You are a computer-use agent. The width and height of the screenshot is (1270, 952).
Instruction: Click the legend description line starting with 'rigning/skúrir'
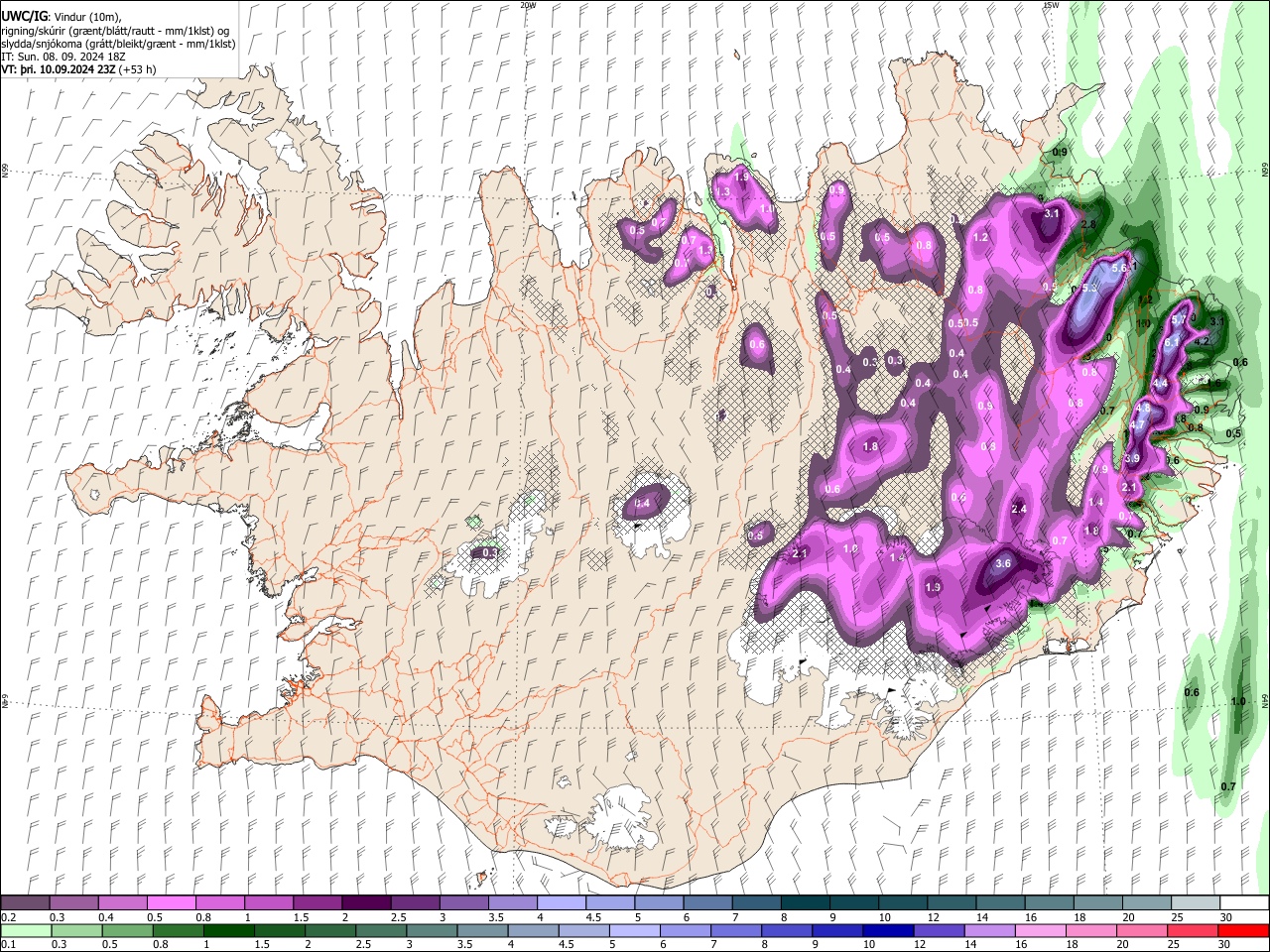click(115, 31)
